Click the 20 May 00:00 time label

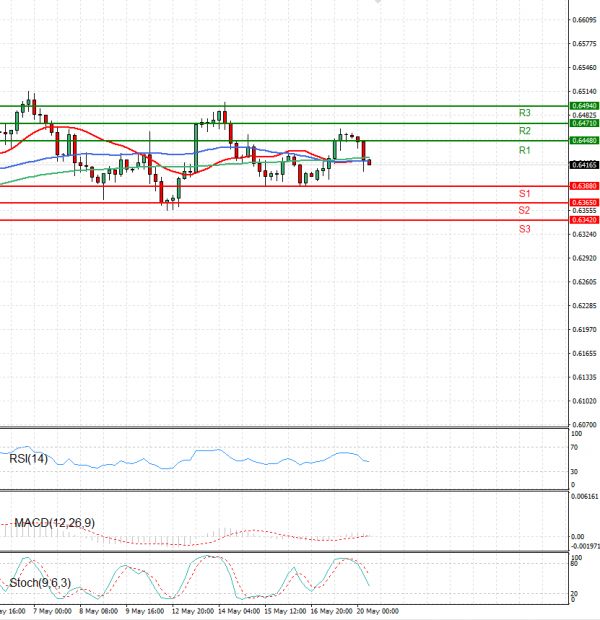point(377,611)
